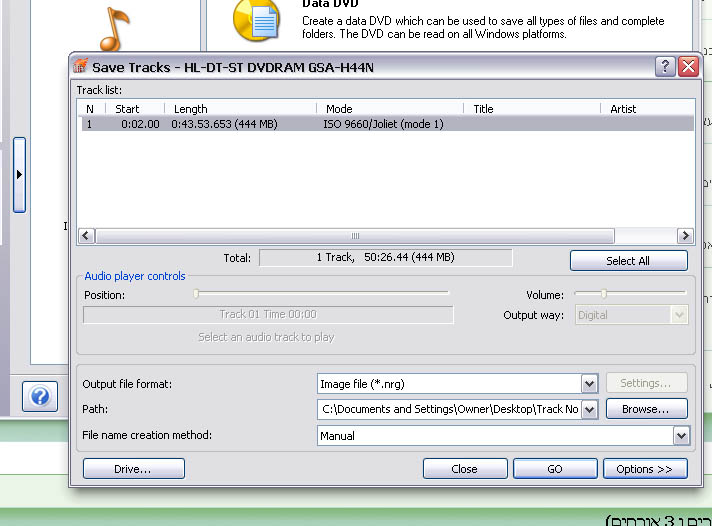Click the Volume slider handle
Image resolution: width=712 pixels, height=526 pixels.
tap(604, 293)
